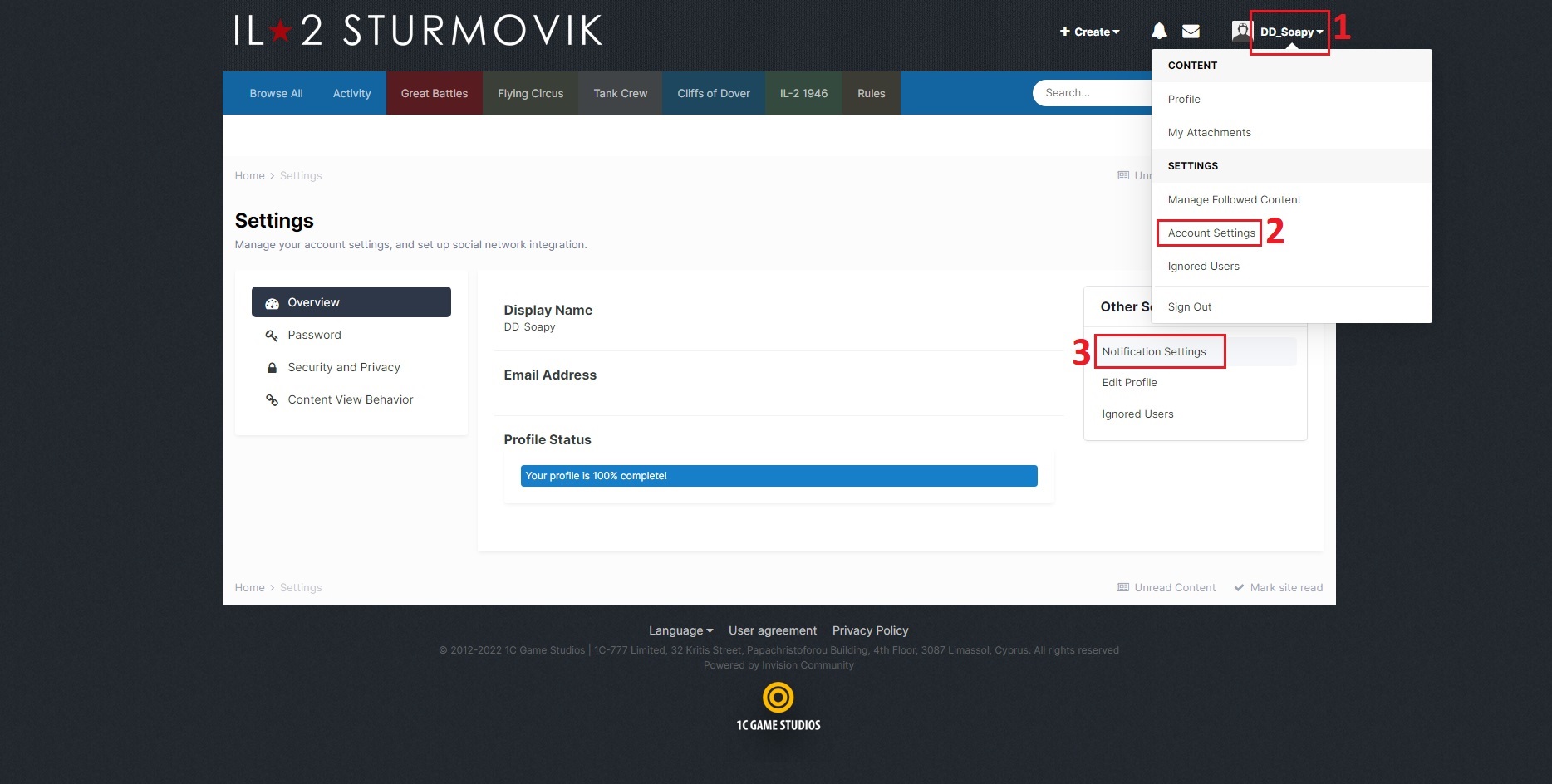This screenshot has width=1552, height=784.
Task: Select My Attachments in user menu
Action: (1291, 132)
